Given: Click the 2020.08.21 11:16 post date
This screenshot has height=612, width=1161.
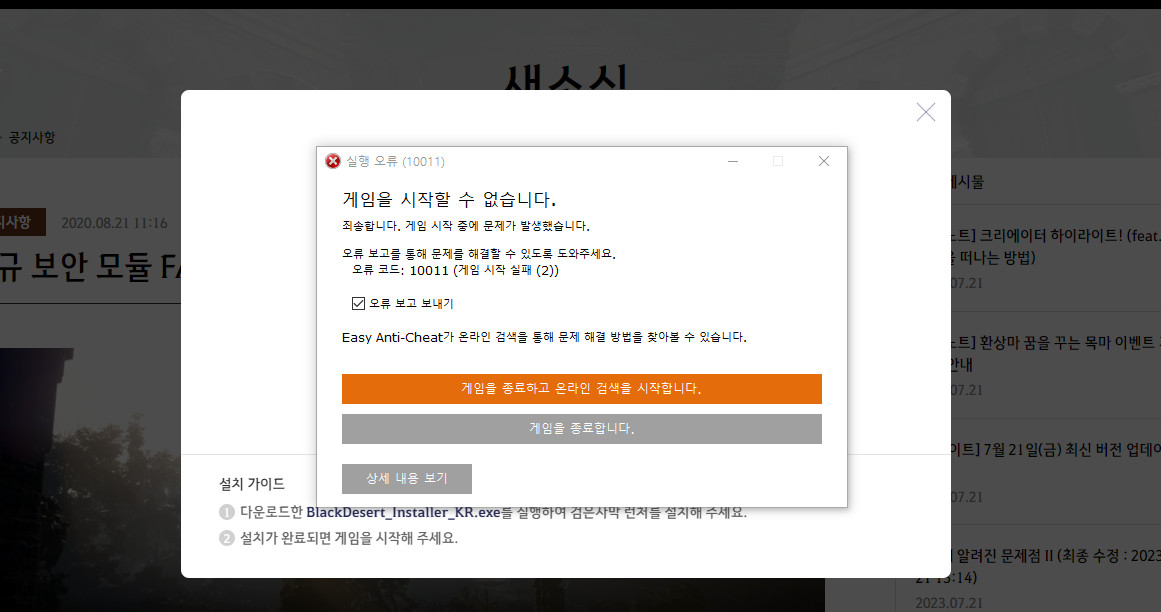Looking at the screenshot, I should (114, 223).
